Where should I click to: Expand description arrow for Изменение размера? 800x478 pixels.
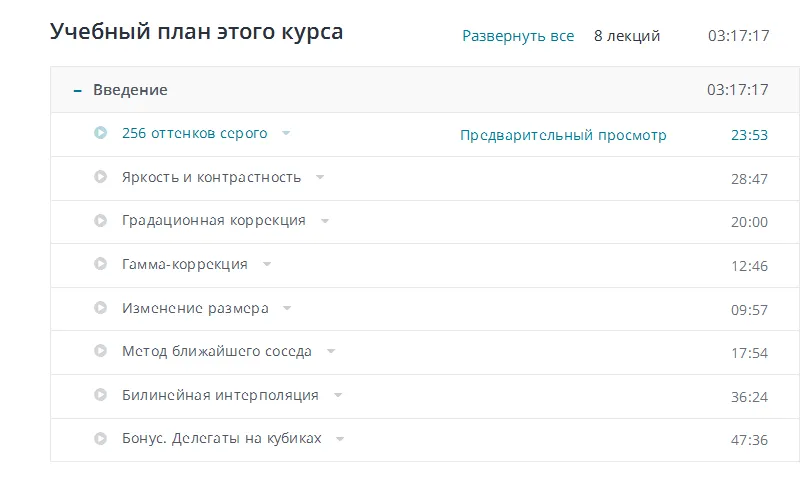tap(287, 308)
